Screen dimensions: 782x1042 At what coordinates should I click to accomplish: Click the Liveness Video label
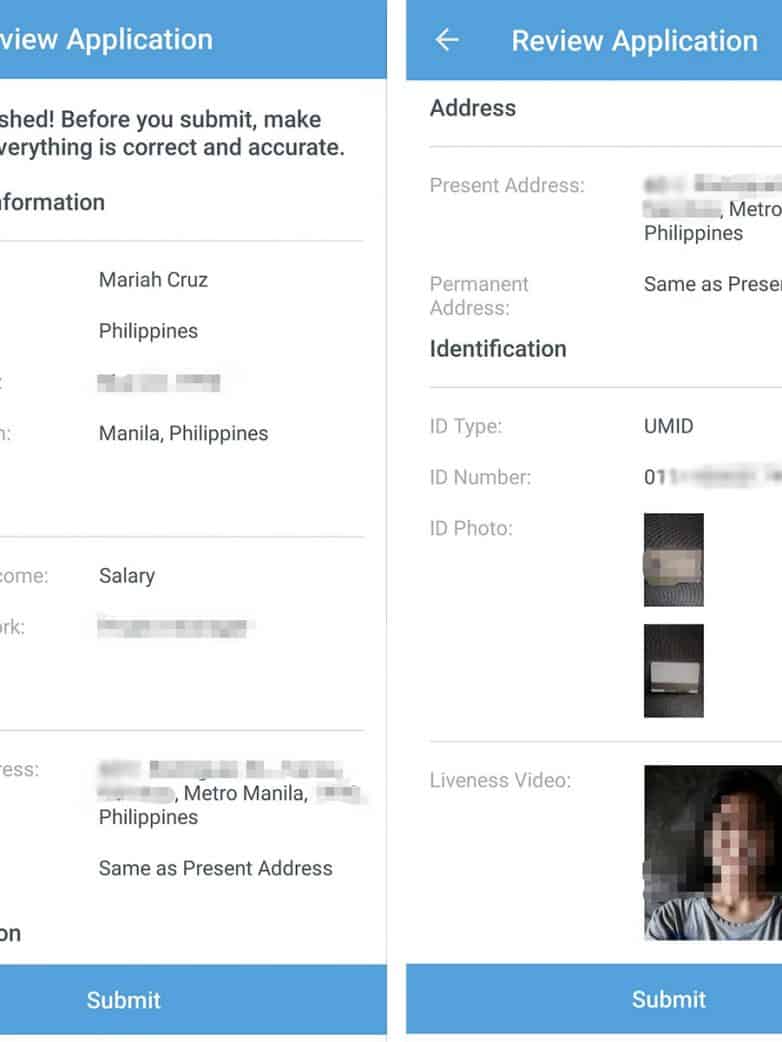pos(500,780)
